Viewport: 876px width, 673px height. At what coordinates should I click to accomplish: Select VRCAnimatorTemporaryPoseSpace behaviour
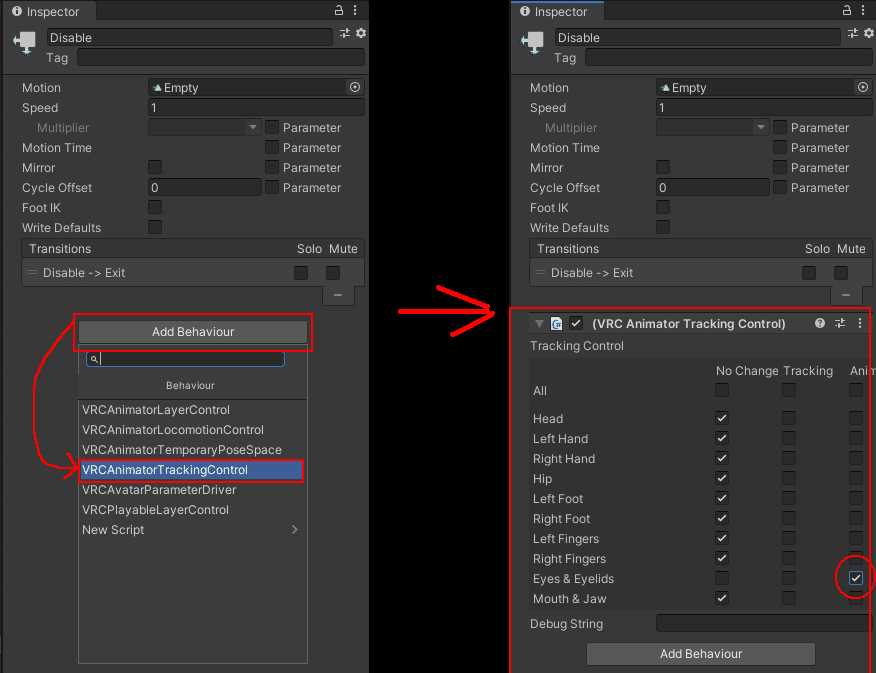point(193,450)
